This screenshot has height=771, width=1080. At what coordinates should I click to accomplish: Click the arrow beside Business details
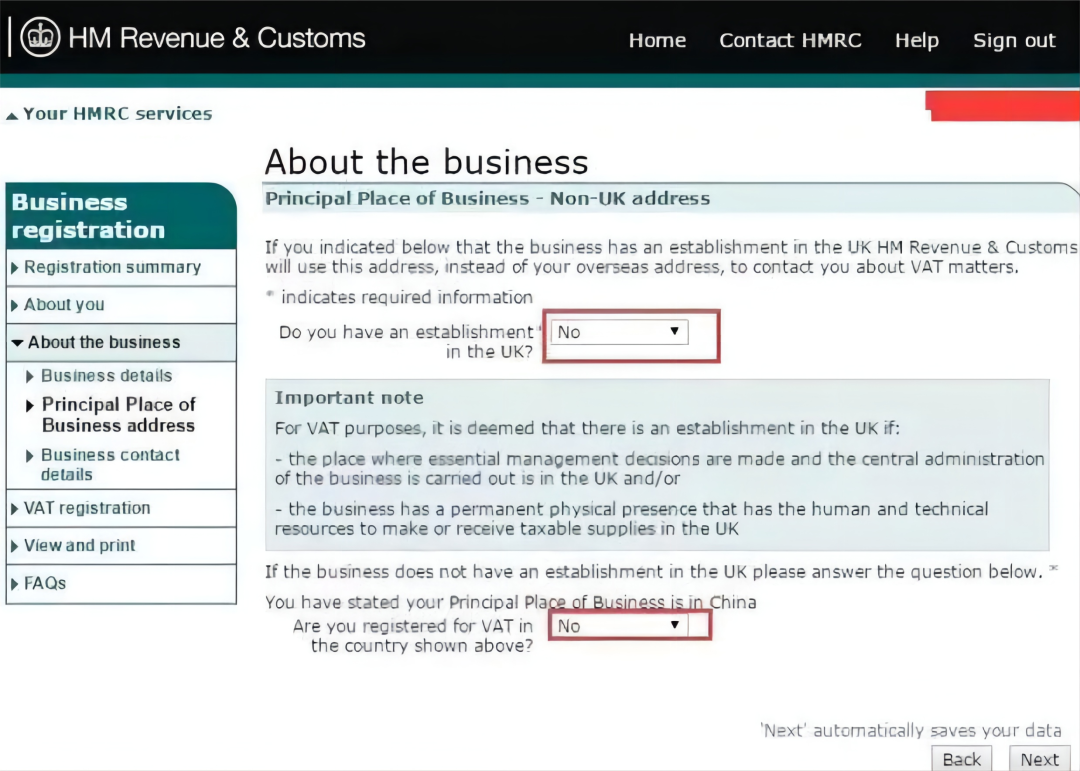[x=30, y=376]
